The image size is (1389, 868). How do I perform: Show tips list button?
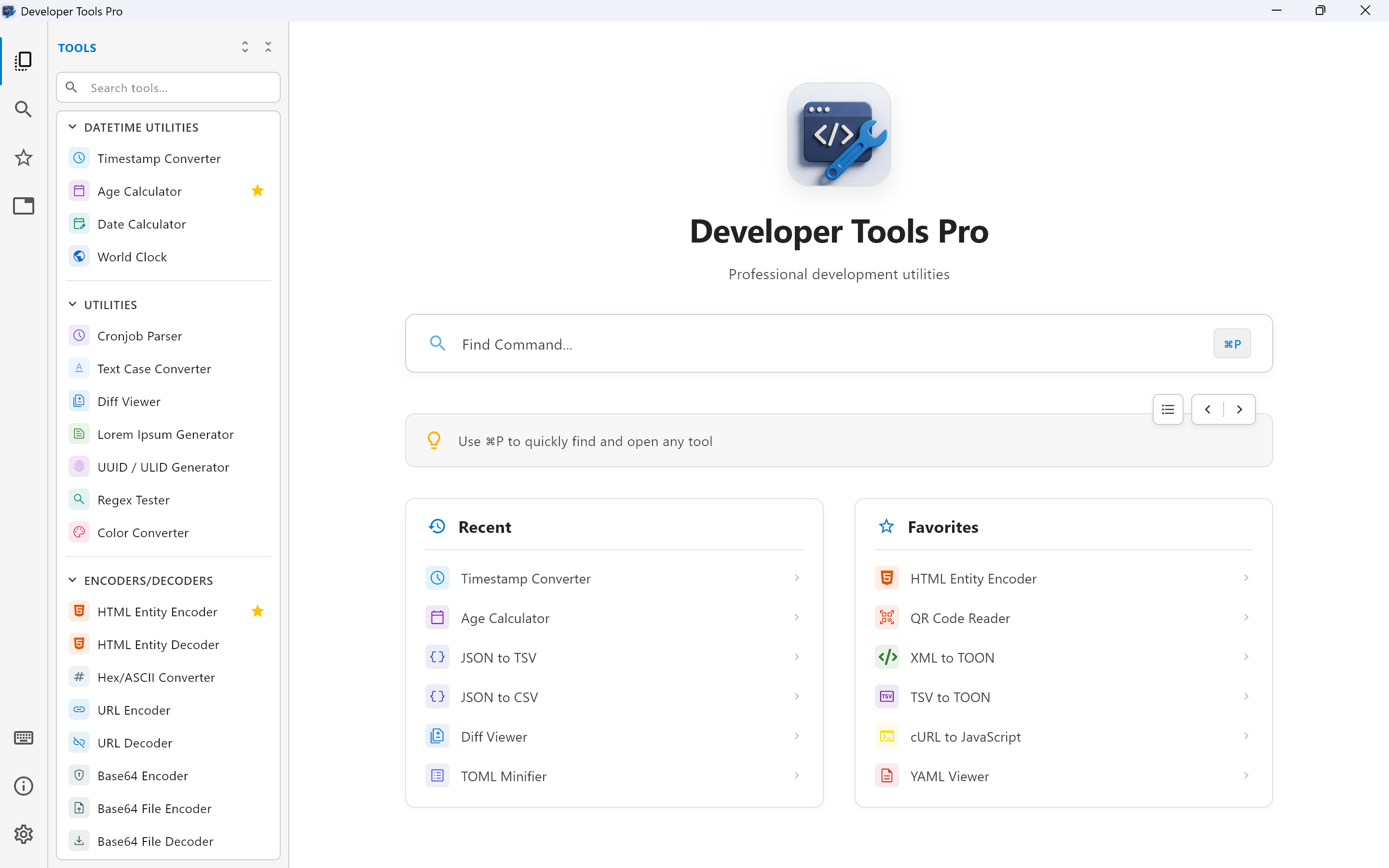(1168, 409)
